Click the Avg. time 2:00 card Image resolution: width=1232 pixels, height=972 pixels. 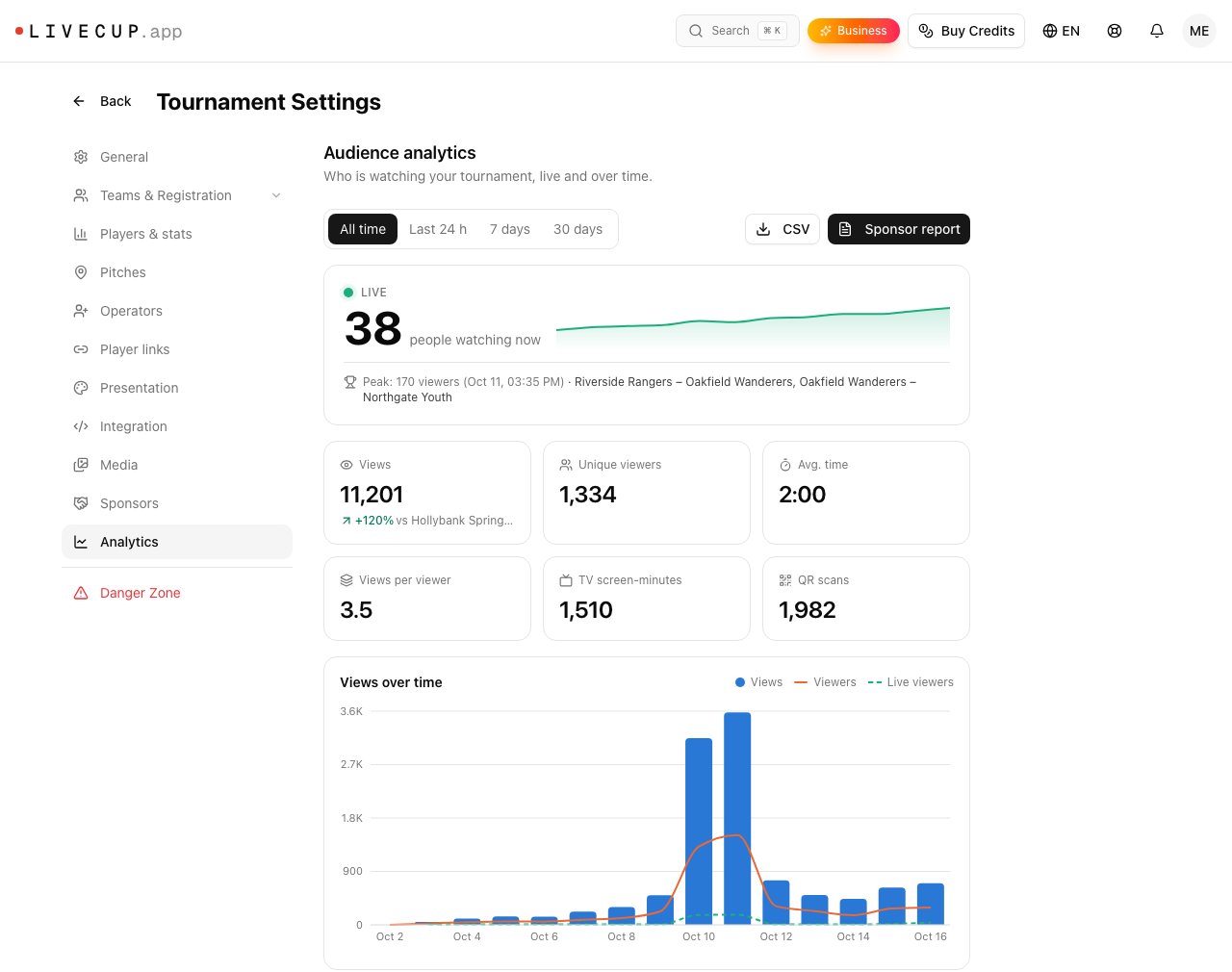pos(866,493)
